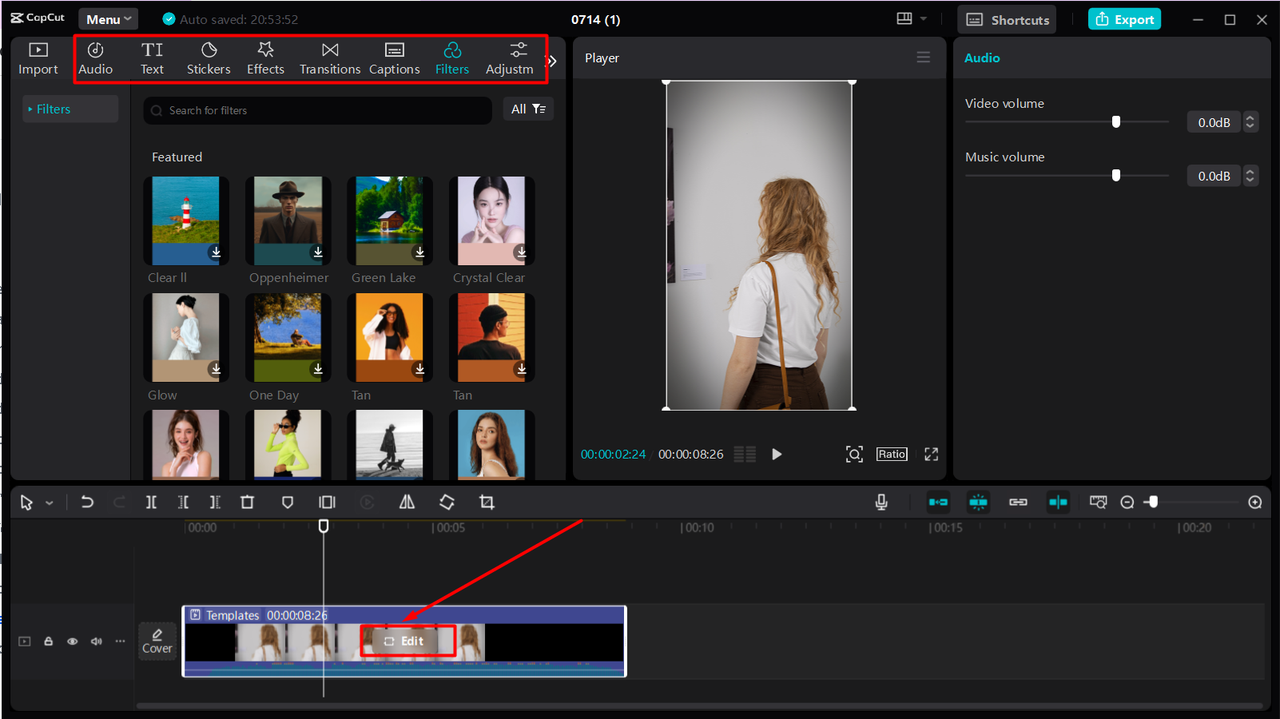Zoom in the timeline

pyautogui.click(x=1255, y=502)
